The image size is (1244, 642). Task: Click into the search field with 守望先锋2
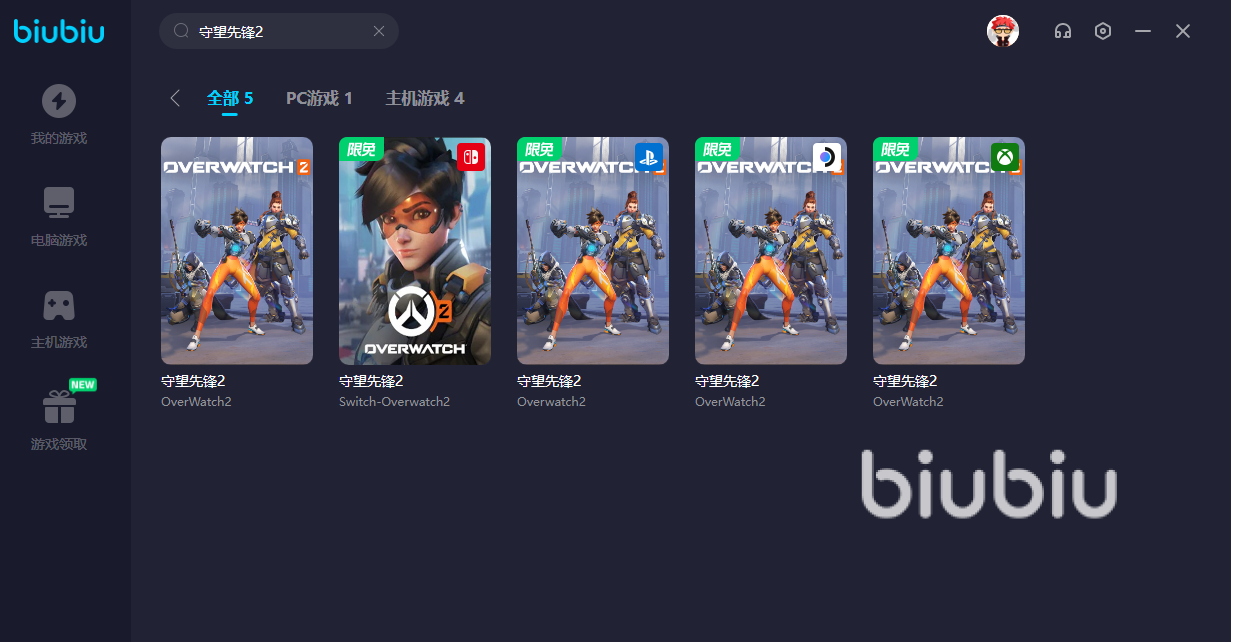click(279, 31)
